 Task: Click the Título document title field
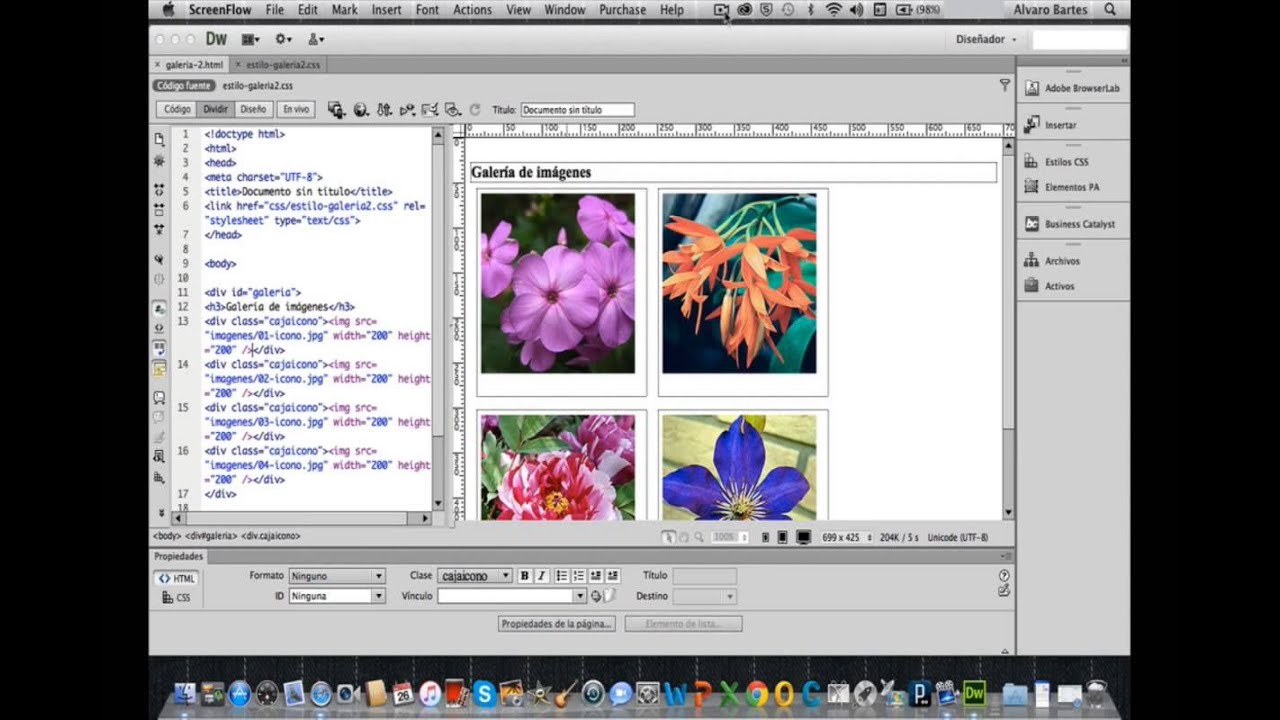[577, 110]
